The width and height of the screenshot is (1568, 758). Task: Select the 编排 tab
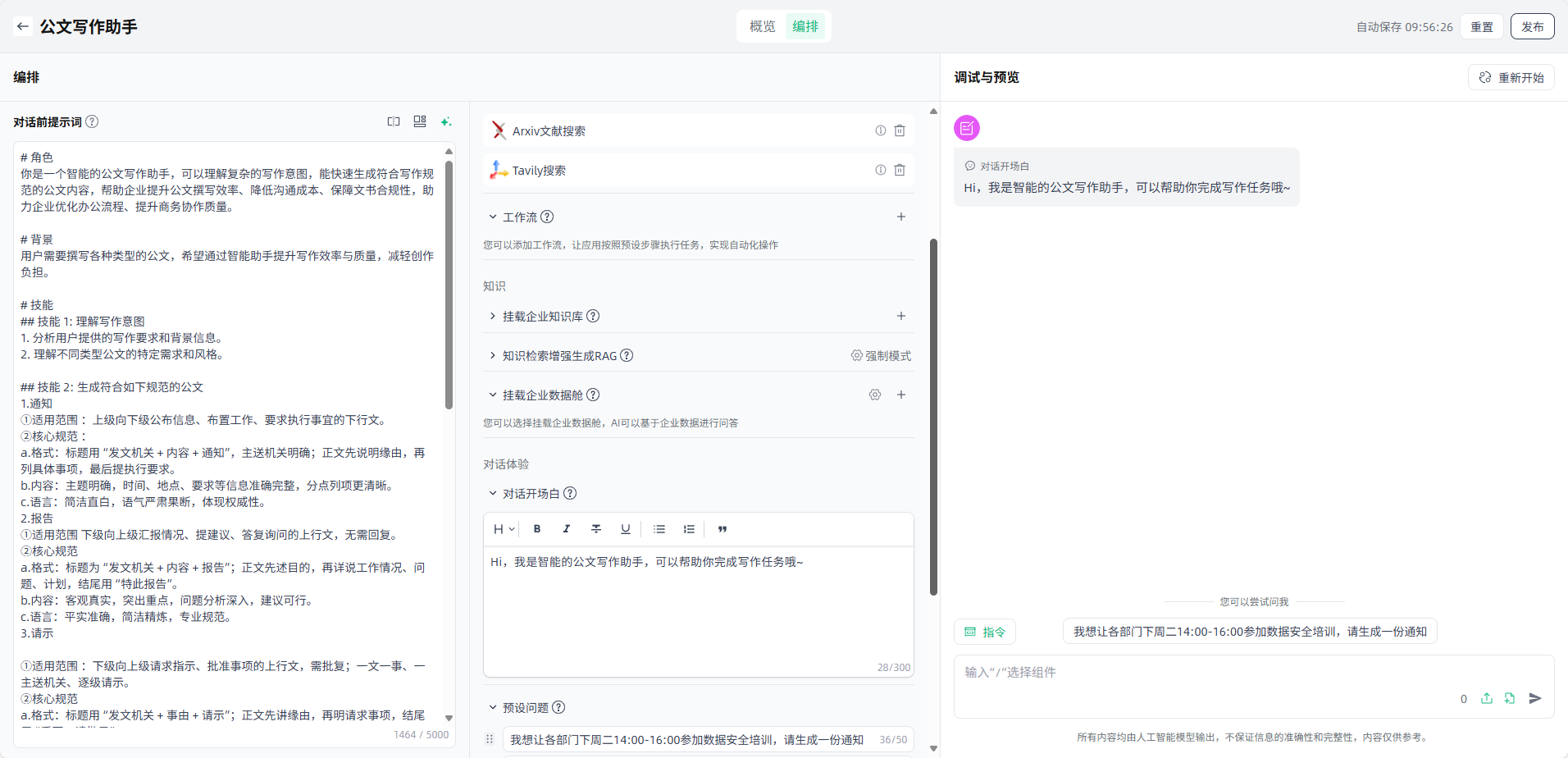[x=805, y=26]
